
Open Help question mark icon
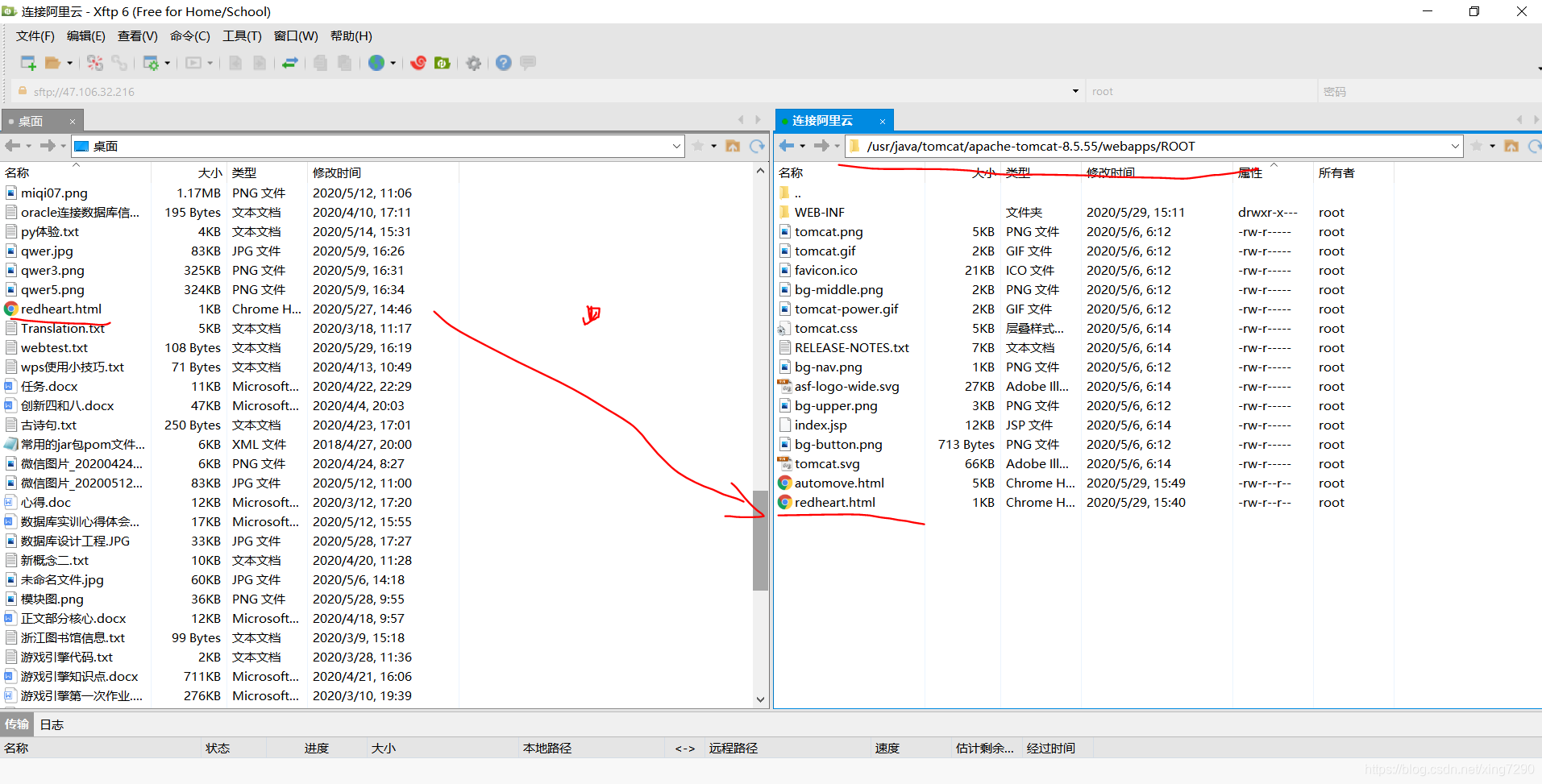504,63
